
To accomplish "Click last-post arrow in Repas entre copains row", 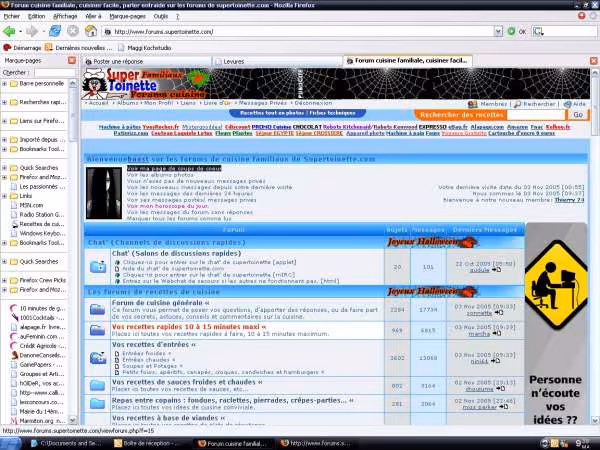I will (504, 406).
